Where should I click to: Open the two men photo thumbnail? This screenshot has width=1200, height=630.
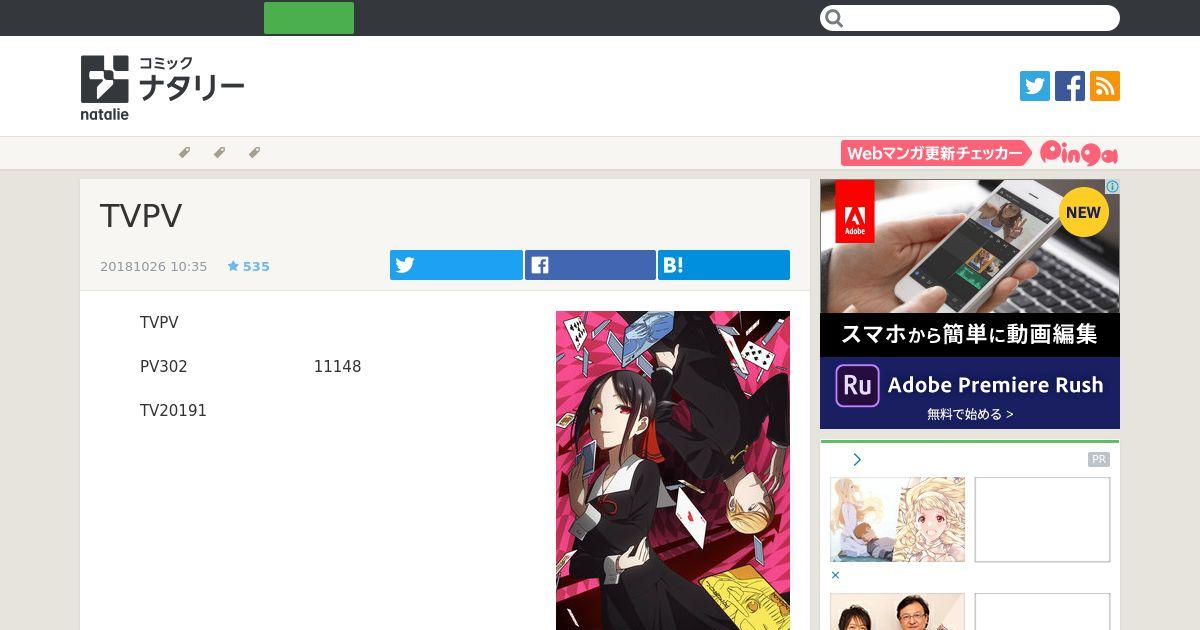pos(897,612)
